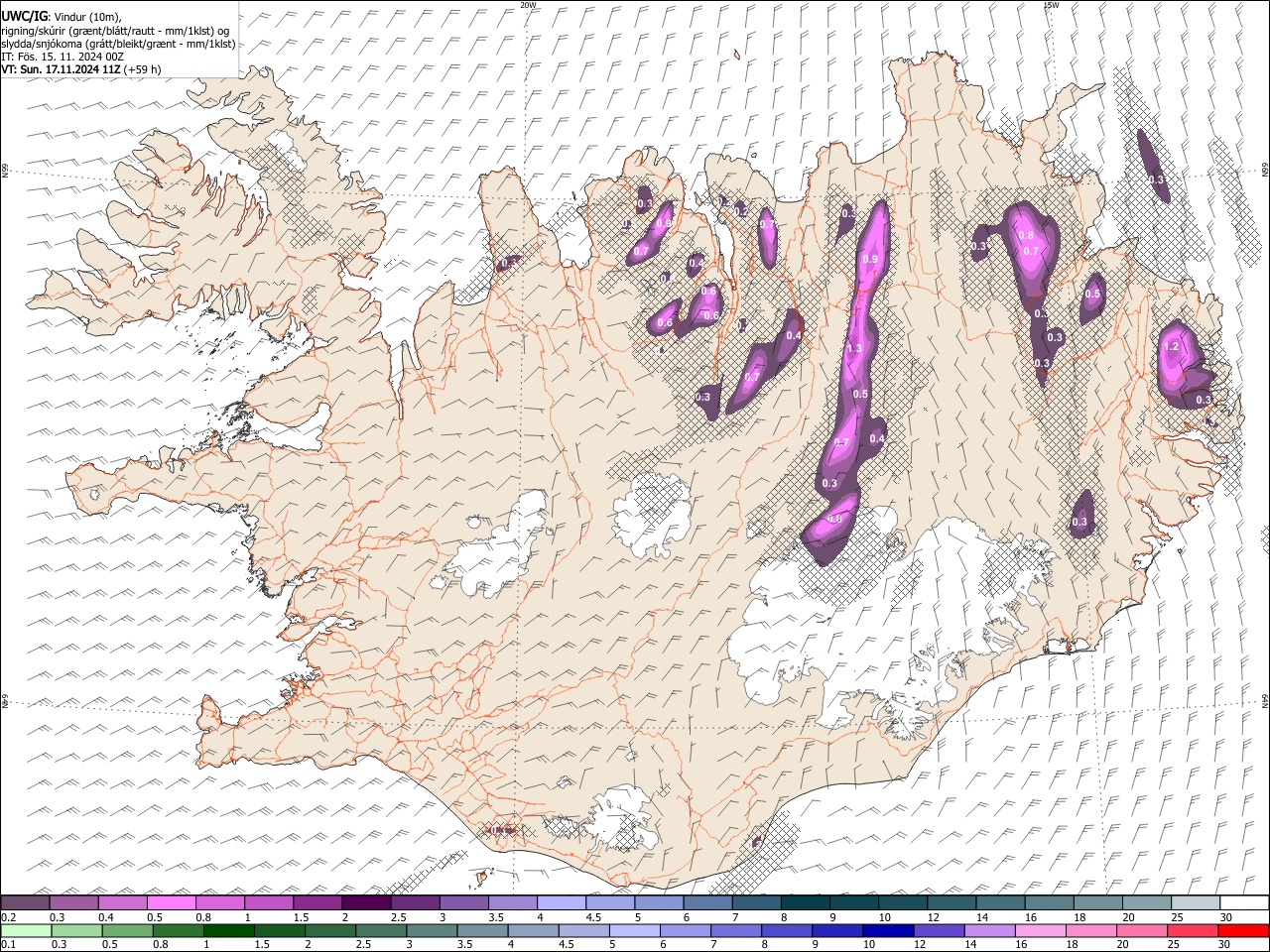
Task: Click the '0.9' snowfall value on the map
Action: tap(871, 259)
